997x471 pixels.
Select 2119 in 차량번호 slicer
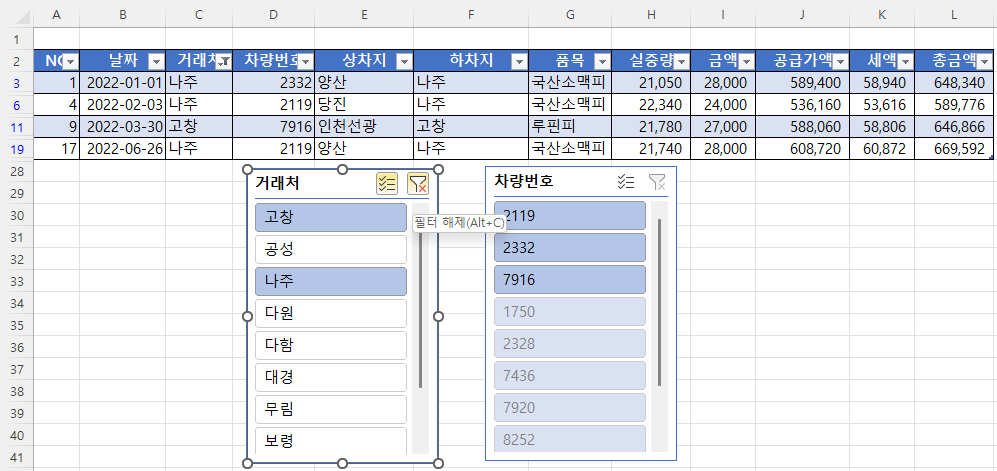pos(570,215)
